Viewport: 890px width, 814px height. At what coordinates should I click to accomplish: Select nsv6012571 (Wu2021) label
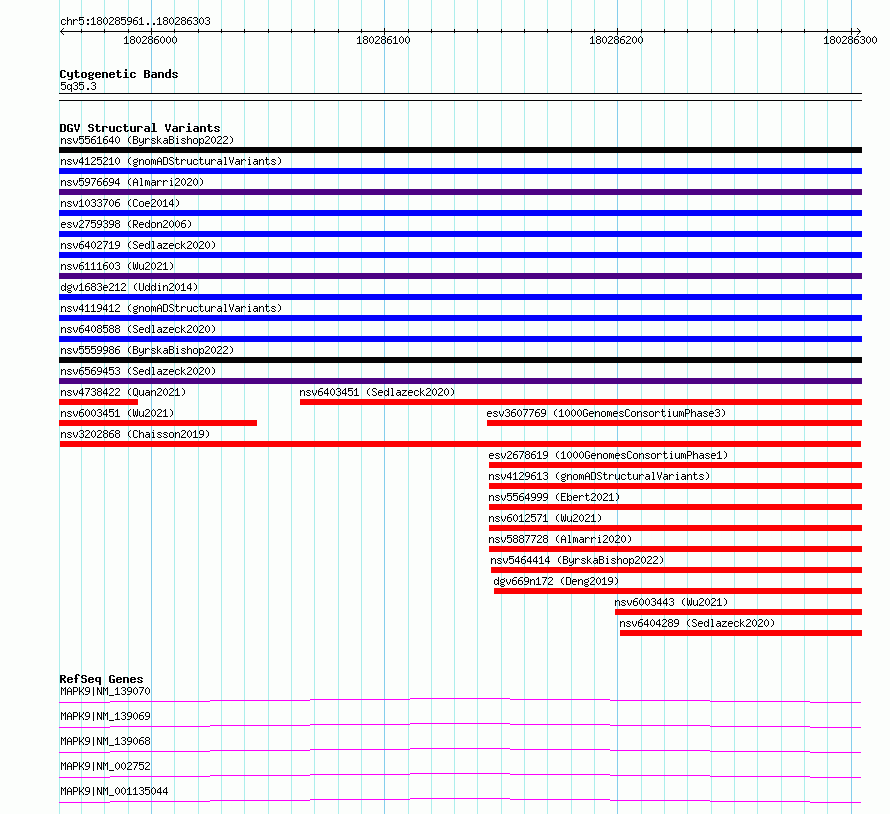(545, 518)
